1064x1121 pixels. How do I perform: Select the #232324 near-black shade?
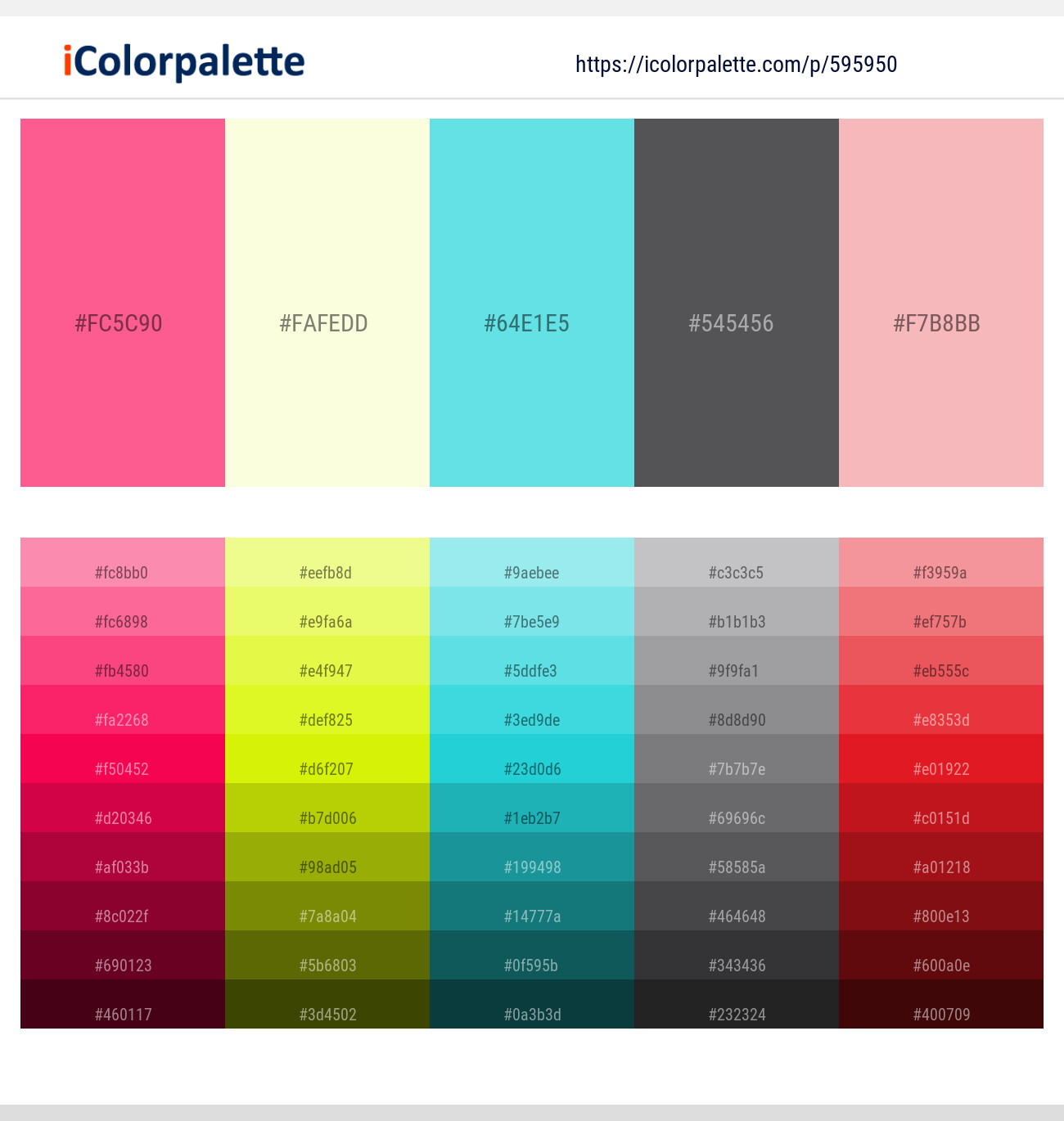(x=737, y=1004)
